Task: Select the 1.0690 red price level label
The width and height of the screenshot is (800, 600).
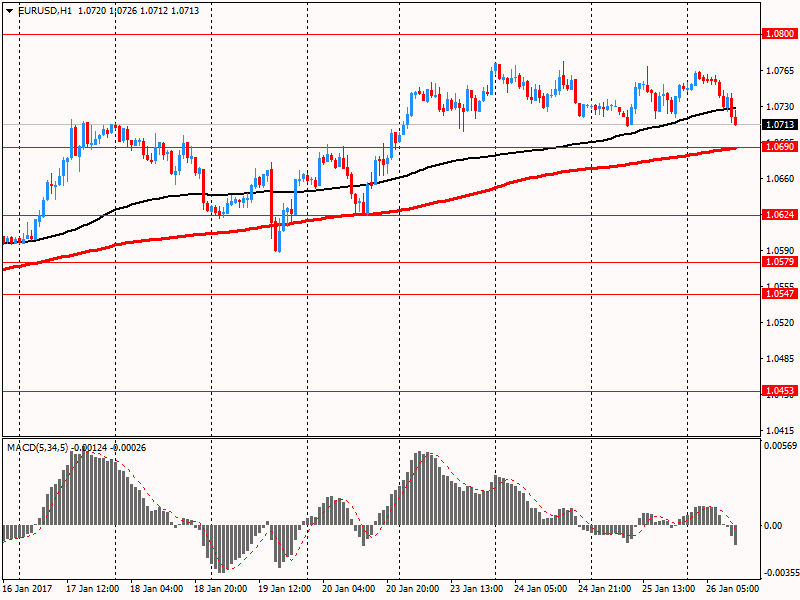Action: 780,147
